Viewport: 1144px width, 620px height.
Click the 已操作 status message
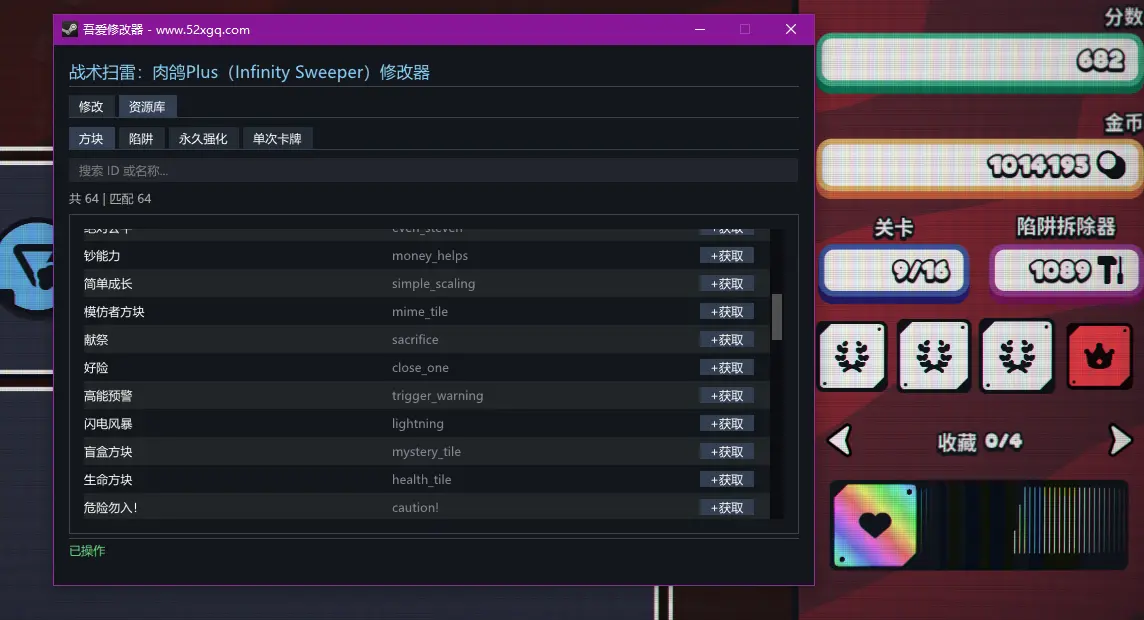pyautogui.click(x=87, y=551)
